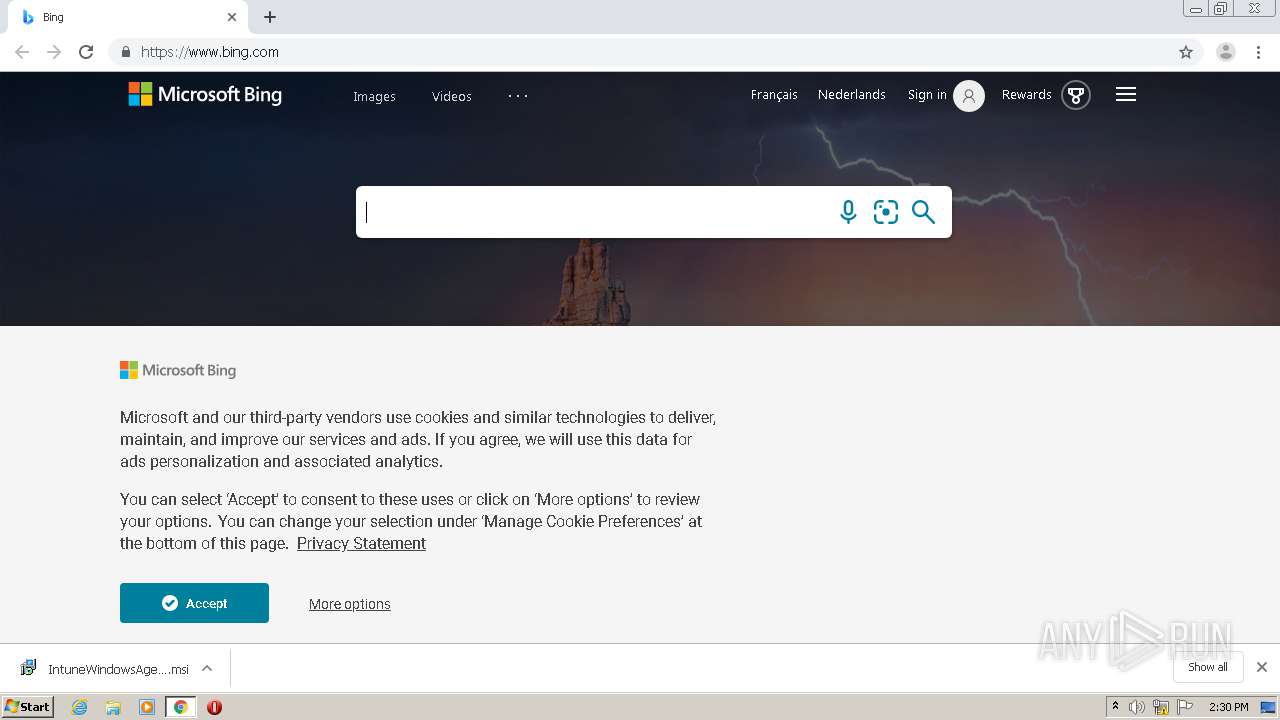This screenshot has height=720, width=1280.
Task: Open a new browser tab
Action: point(270,17)
